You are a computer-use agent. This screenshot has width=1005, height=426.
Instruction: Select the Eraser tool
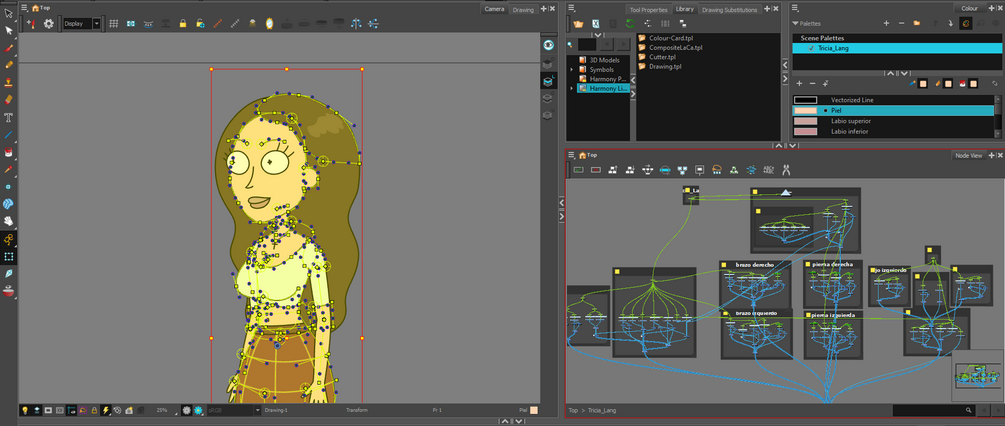tap(9, 100)
